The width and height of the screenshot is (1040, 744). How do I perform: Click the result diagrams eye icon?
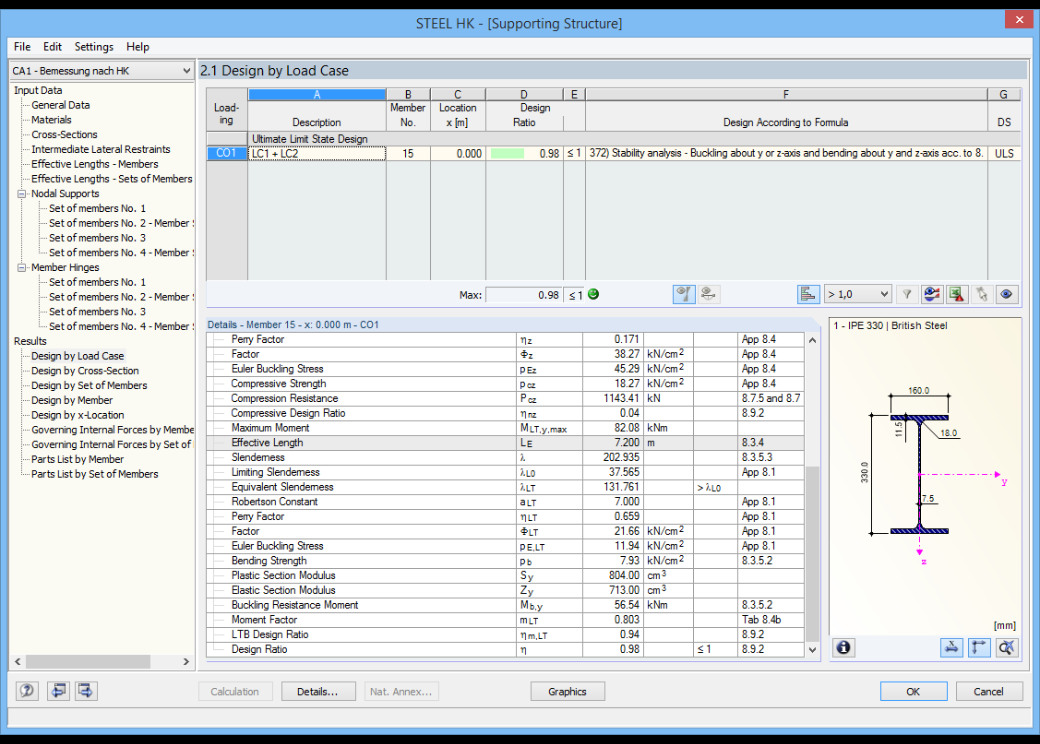pyautogui.click(x=931, y=294)
